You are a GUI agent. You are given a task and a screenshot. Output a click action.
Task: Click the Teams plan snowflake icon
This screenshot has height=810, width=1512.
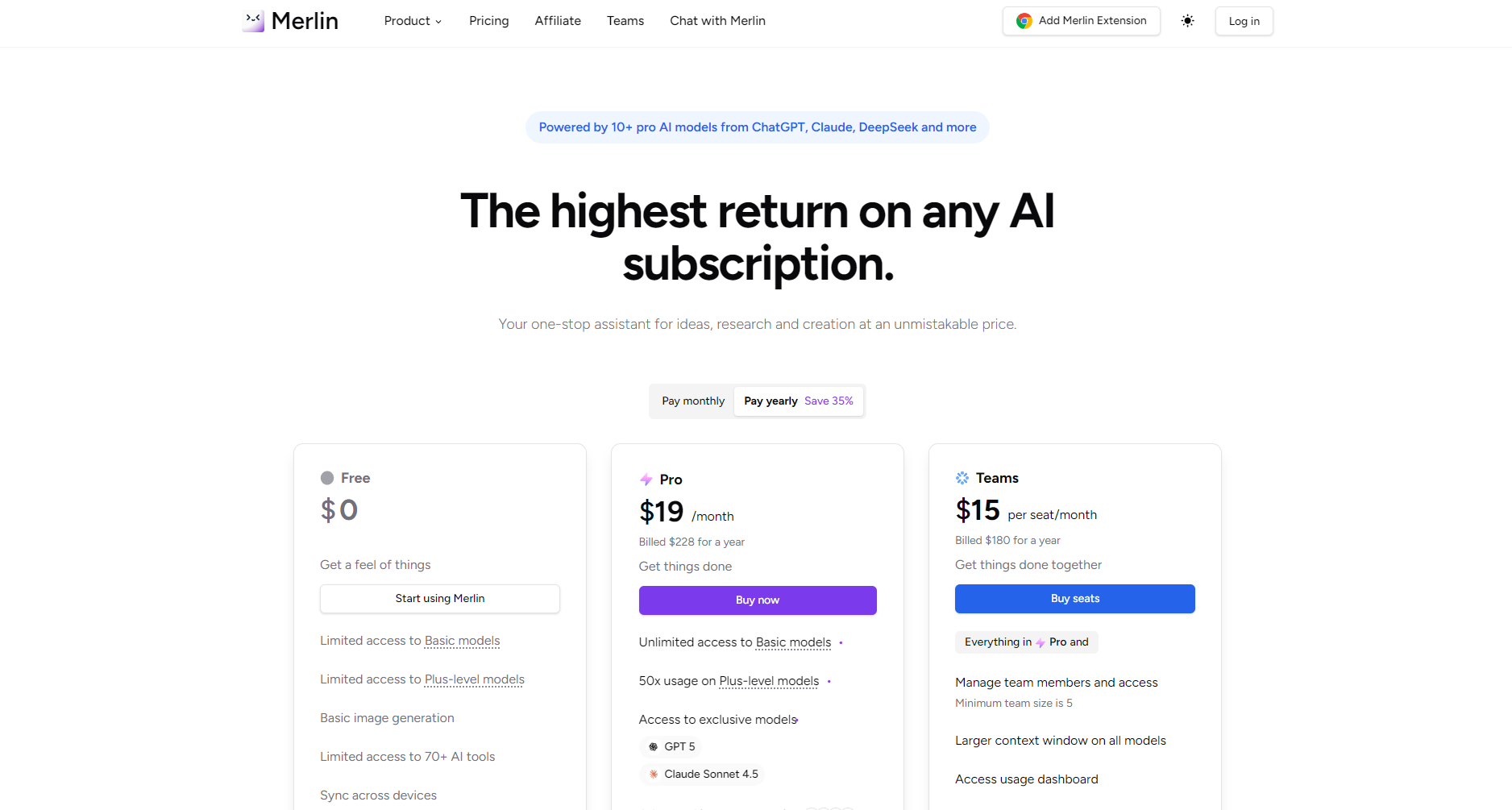[962, 478]
